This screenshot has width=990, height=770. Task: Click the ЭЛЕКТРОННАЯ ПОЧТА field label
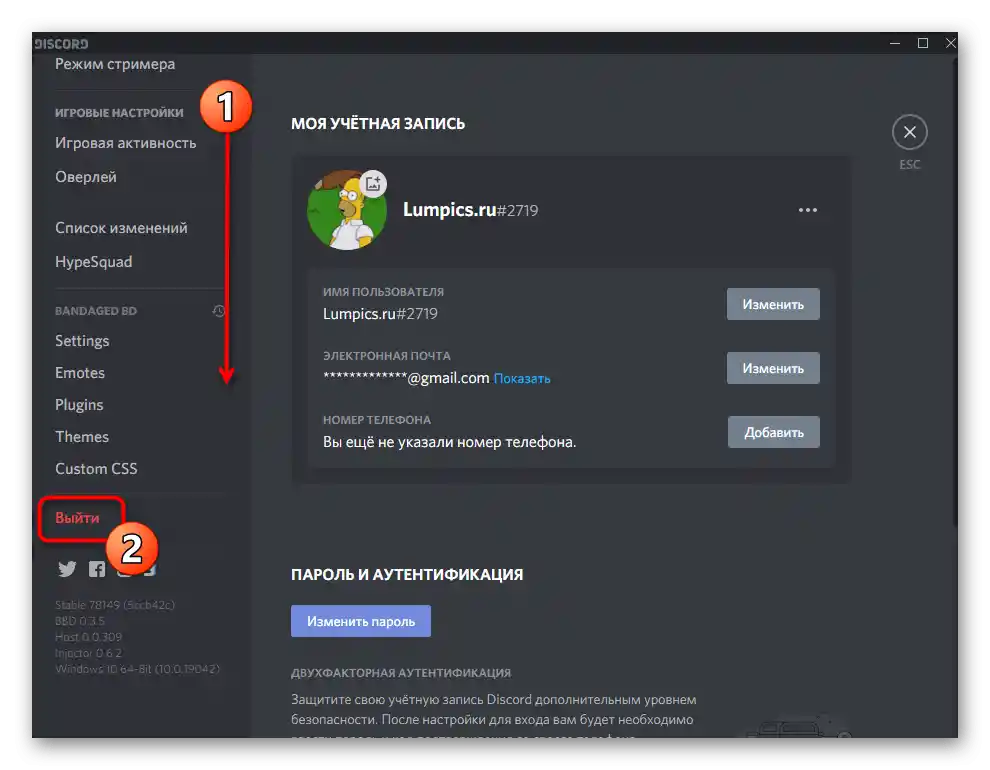pos(387,356)
